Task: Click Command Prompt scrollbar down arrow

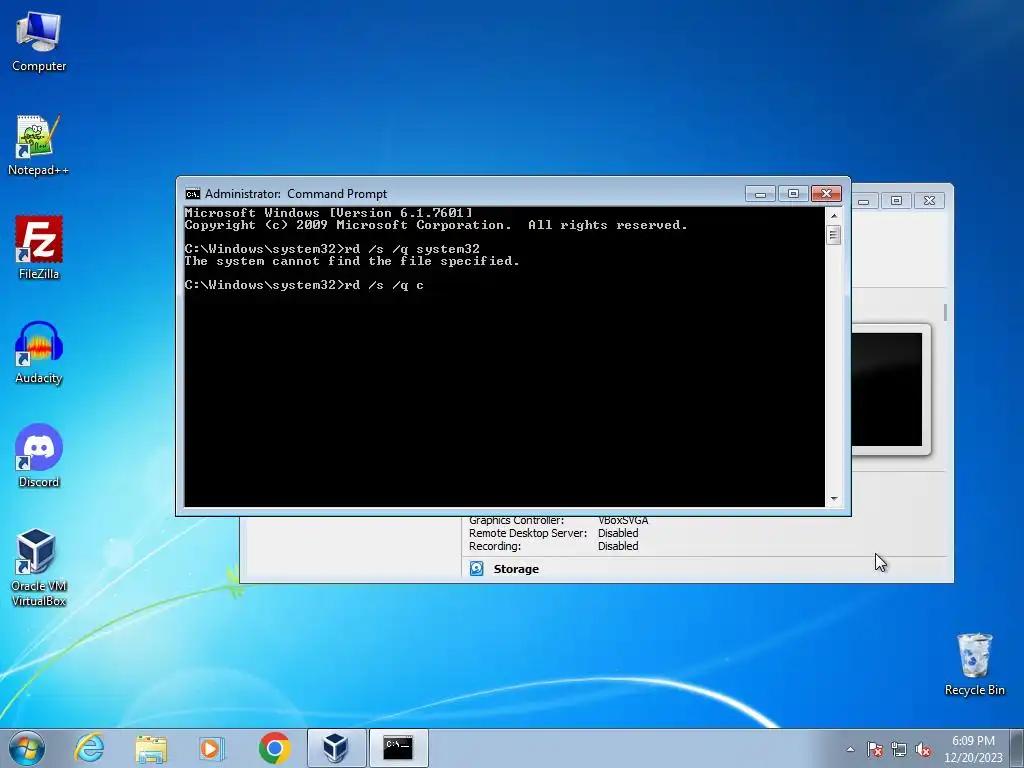Action: click(833, 499)
